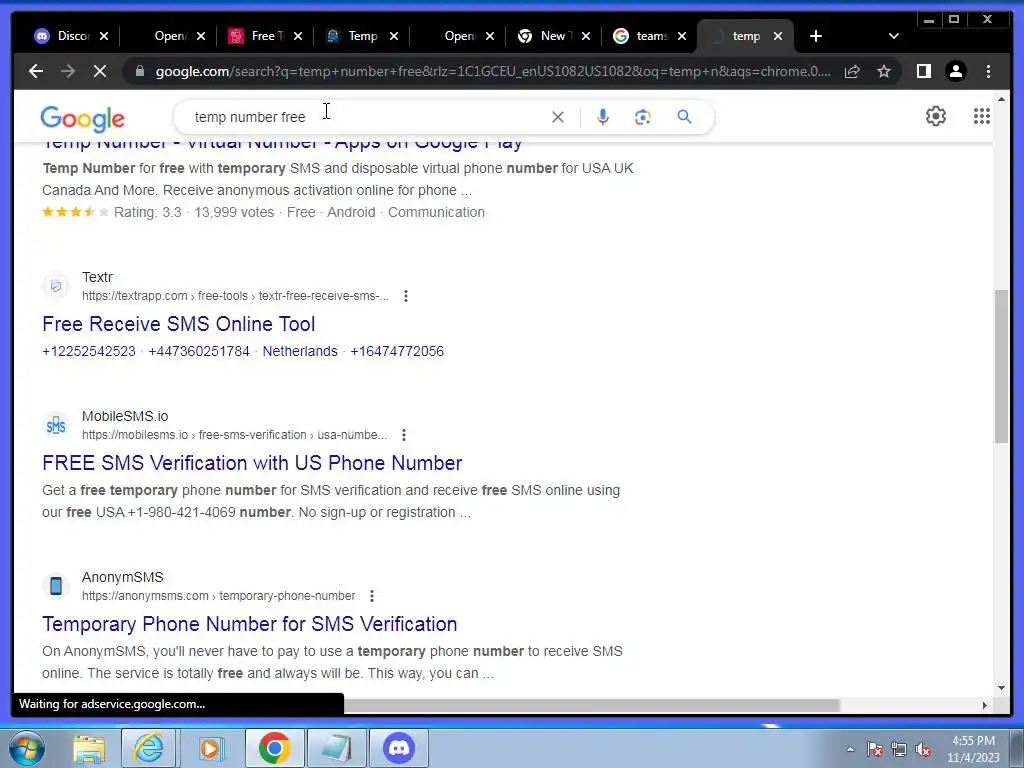Click the mobilesms.io URL breadcrumb
Image resolution: width=1024 pixels, height=768 pixels.
point(234,435)
